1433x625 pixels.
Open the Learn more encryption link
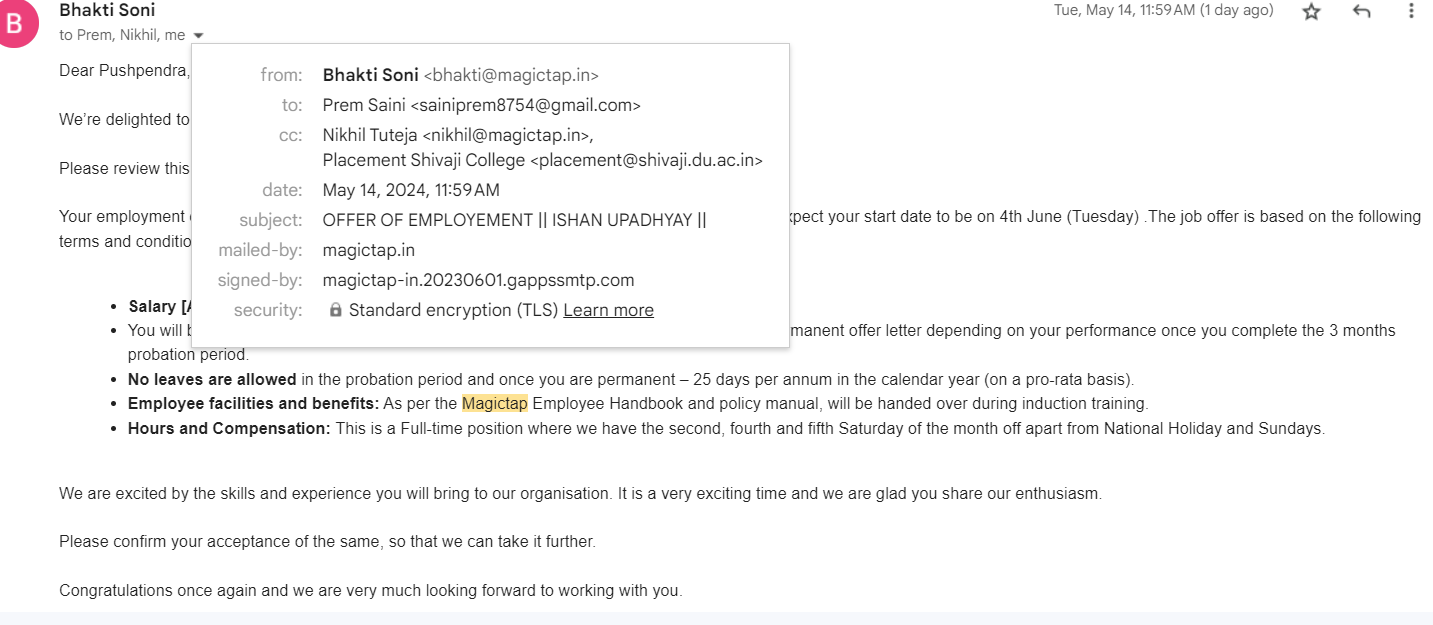pos(608,310)
